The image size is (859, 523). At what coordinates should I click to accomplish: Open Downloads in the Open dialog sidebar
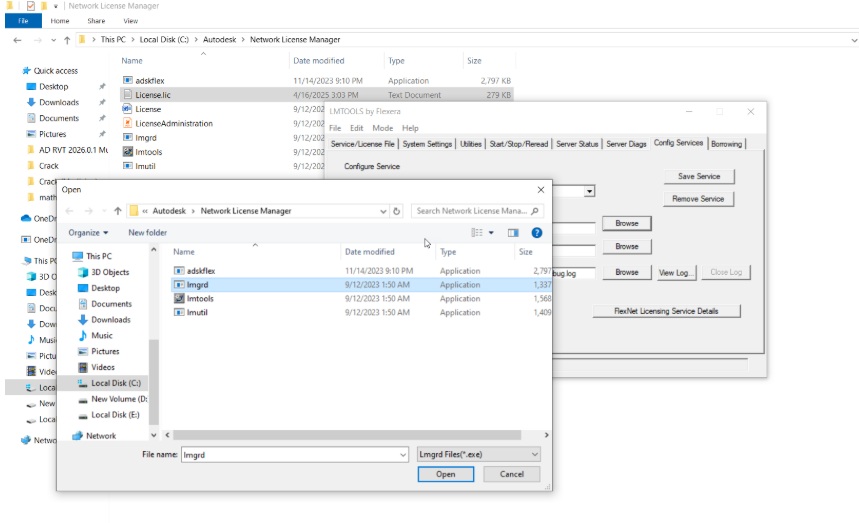click(x=110, y=319)
